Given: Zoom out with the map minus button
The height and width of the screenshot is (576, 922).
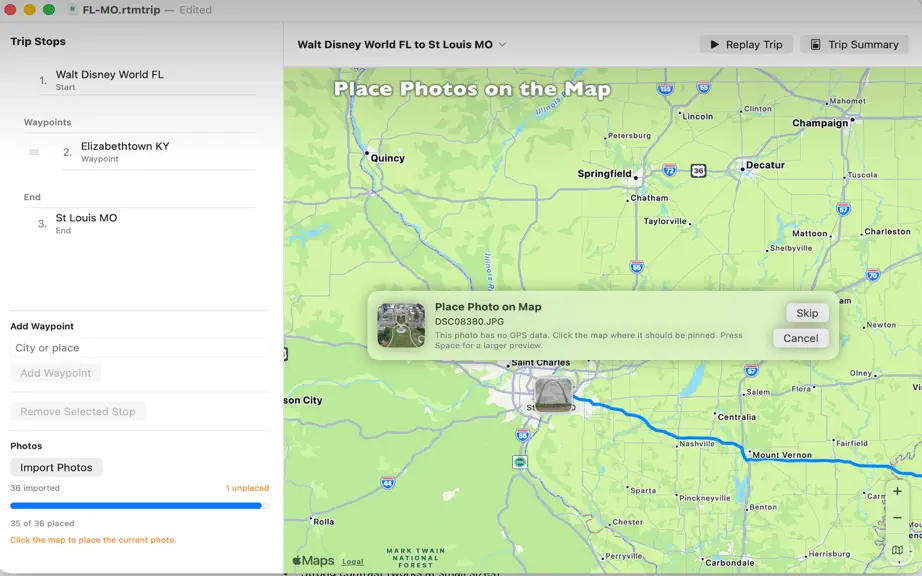Looking at the screenshot, I should [x=897, y=518].
